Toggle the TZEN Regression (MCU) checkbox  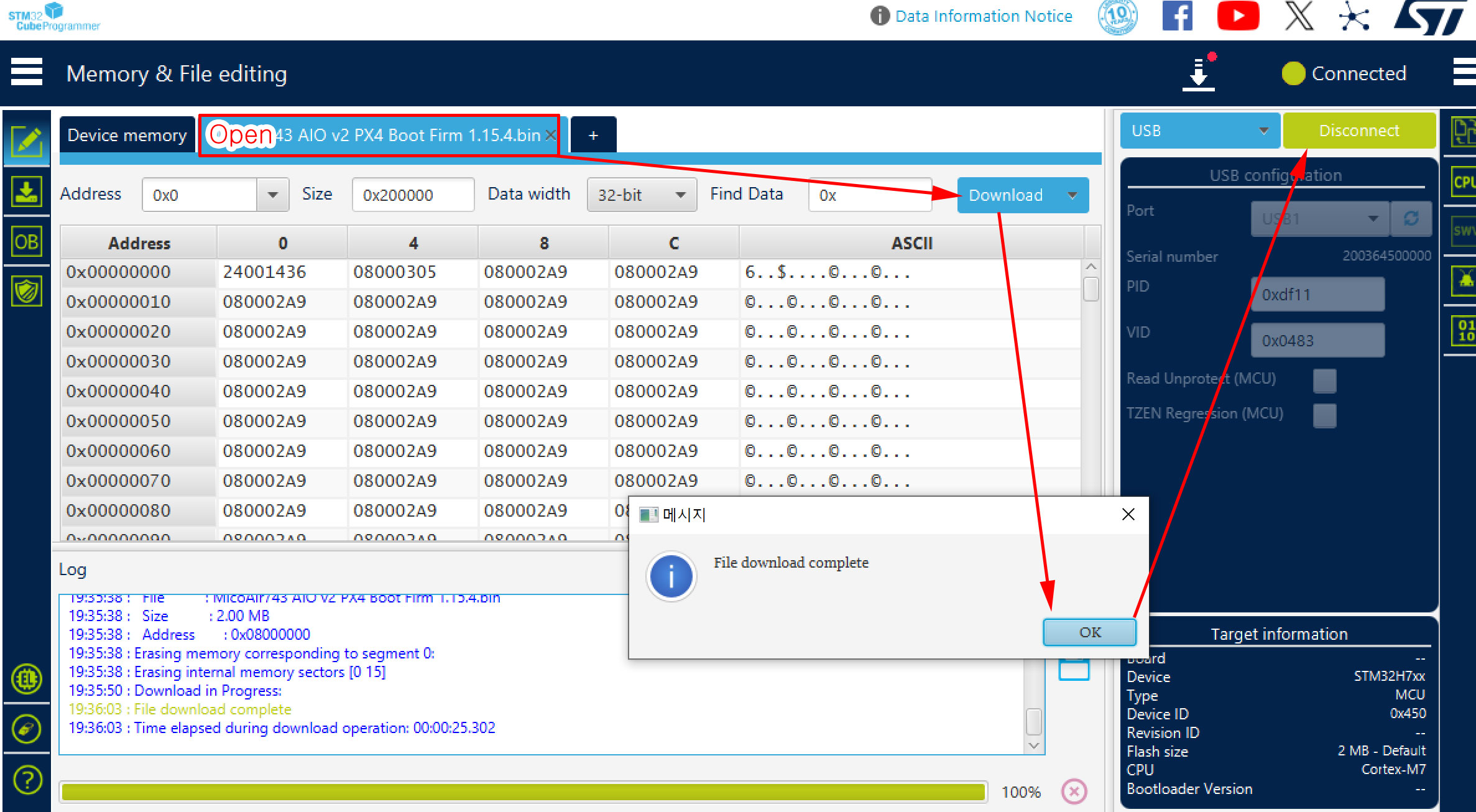1324,415
